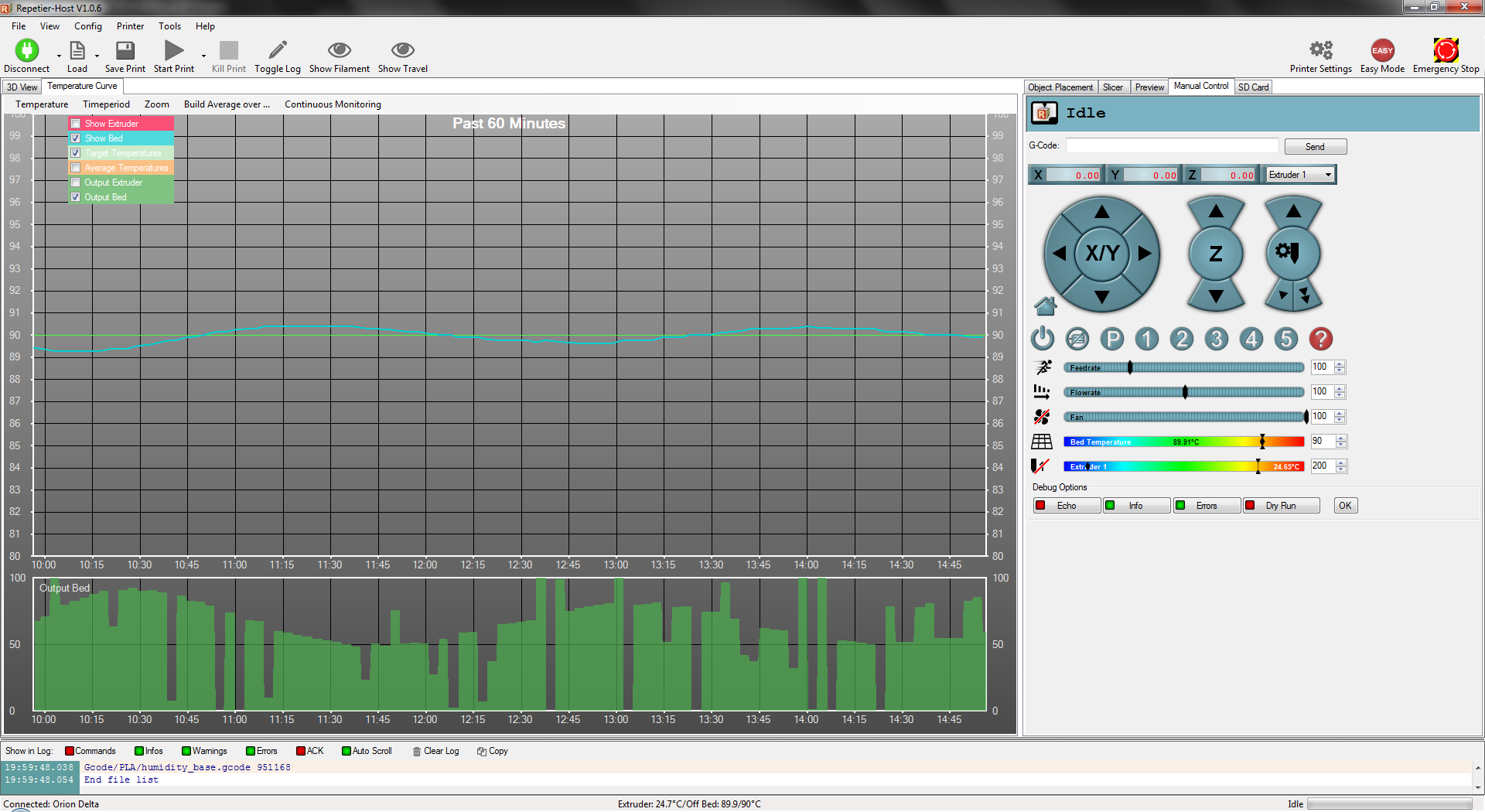Toggle the Dry Run debug option
1485x812 pixels.
point(1280,506)
